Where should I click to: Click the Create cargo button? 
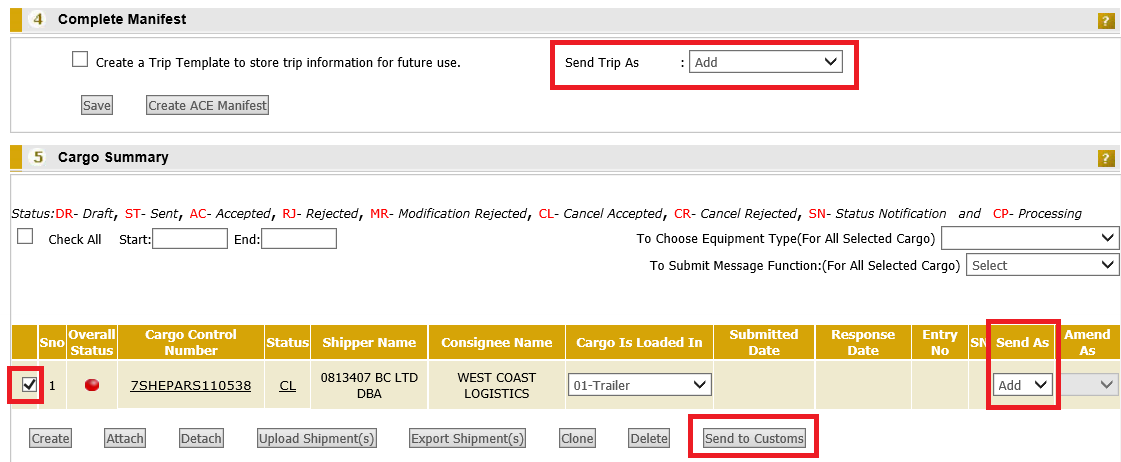50,438
